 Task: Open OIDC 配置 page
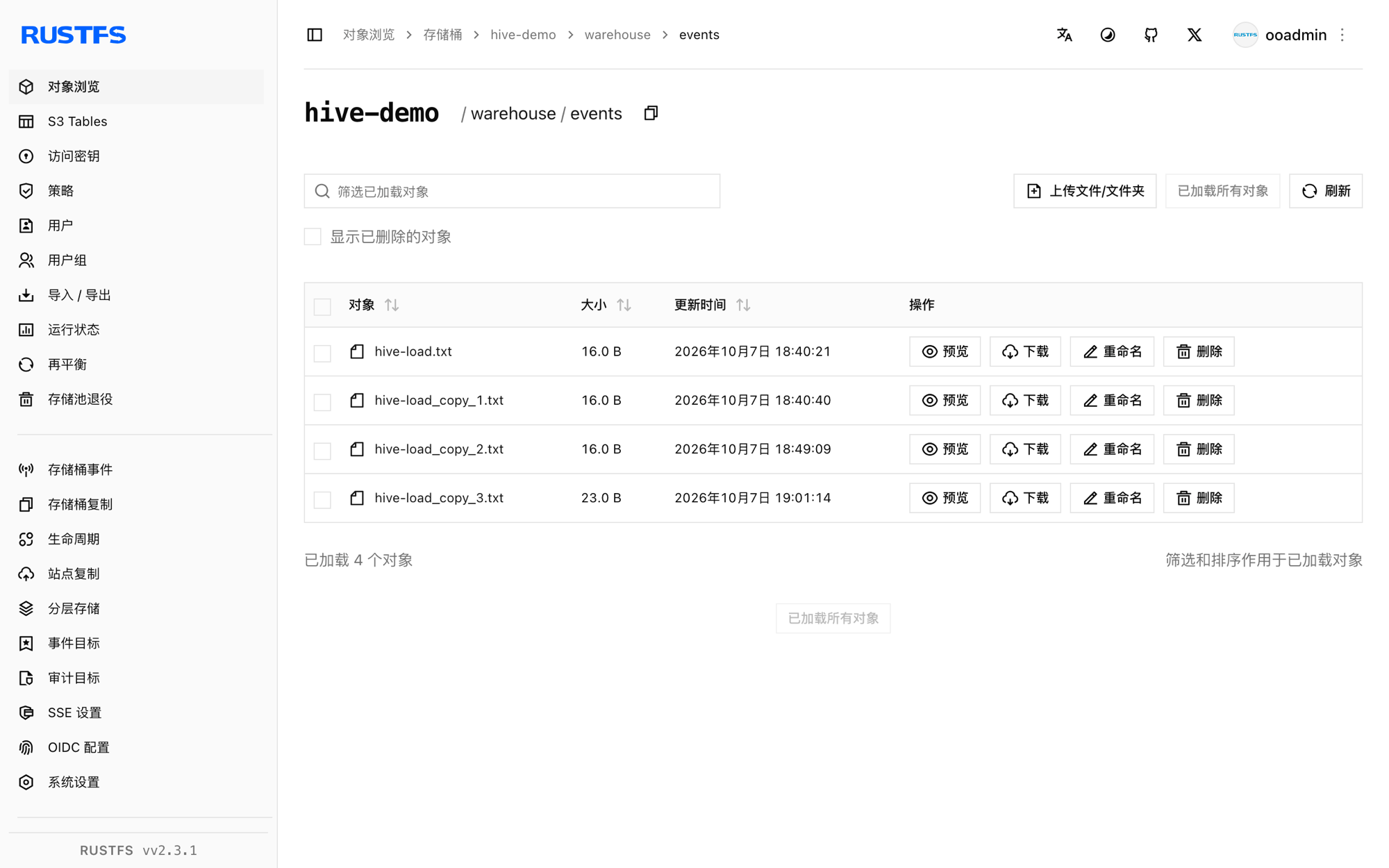click(x=136, y=747)
